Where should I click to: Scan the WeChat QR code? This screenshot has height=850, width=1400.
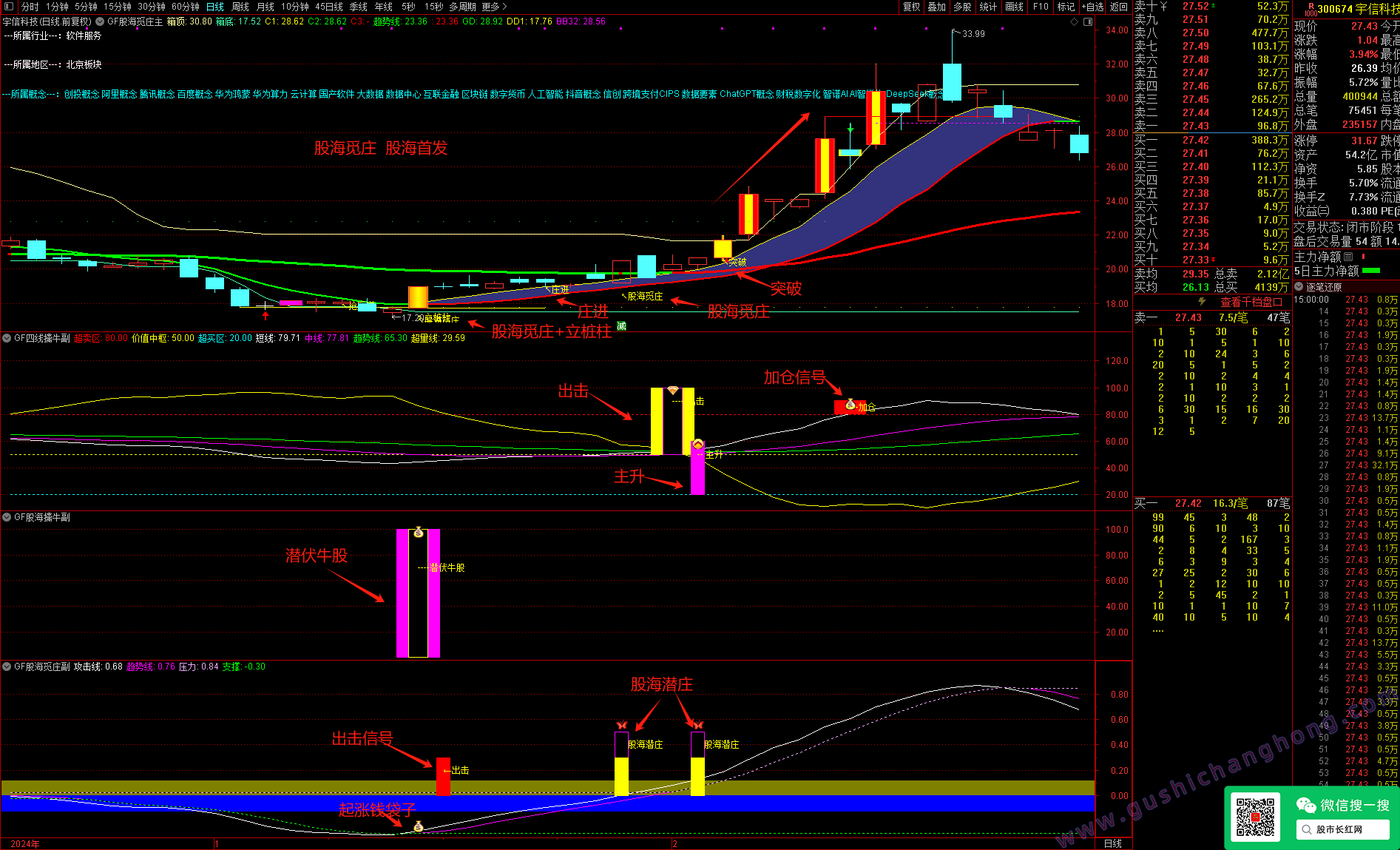[1256, 817]
